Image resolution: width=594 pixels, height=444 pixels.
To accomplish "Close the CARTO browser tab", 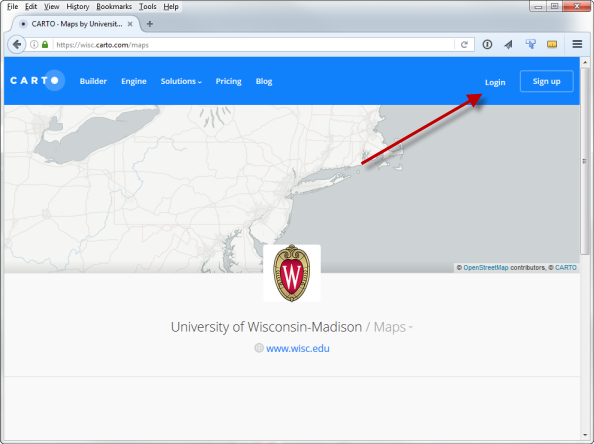I will click(130, 24).
